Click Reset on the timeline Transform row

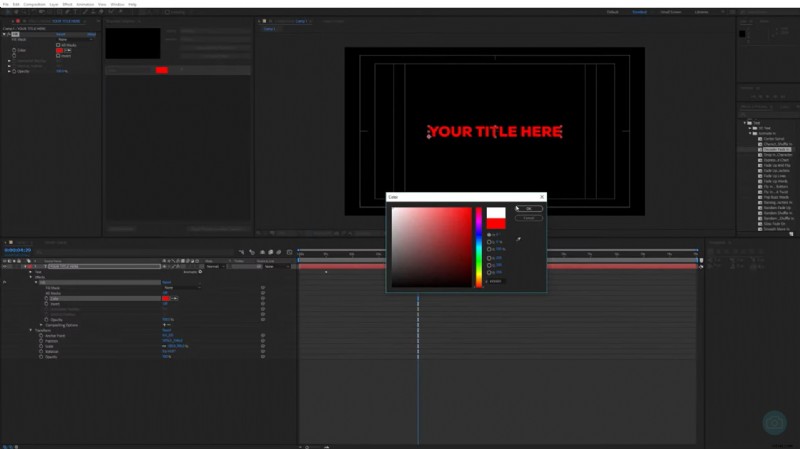(166, 330)
